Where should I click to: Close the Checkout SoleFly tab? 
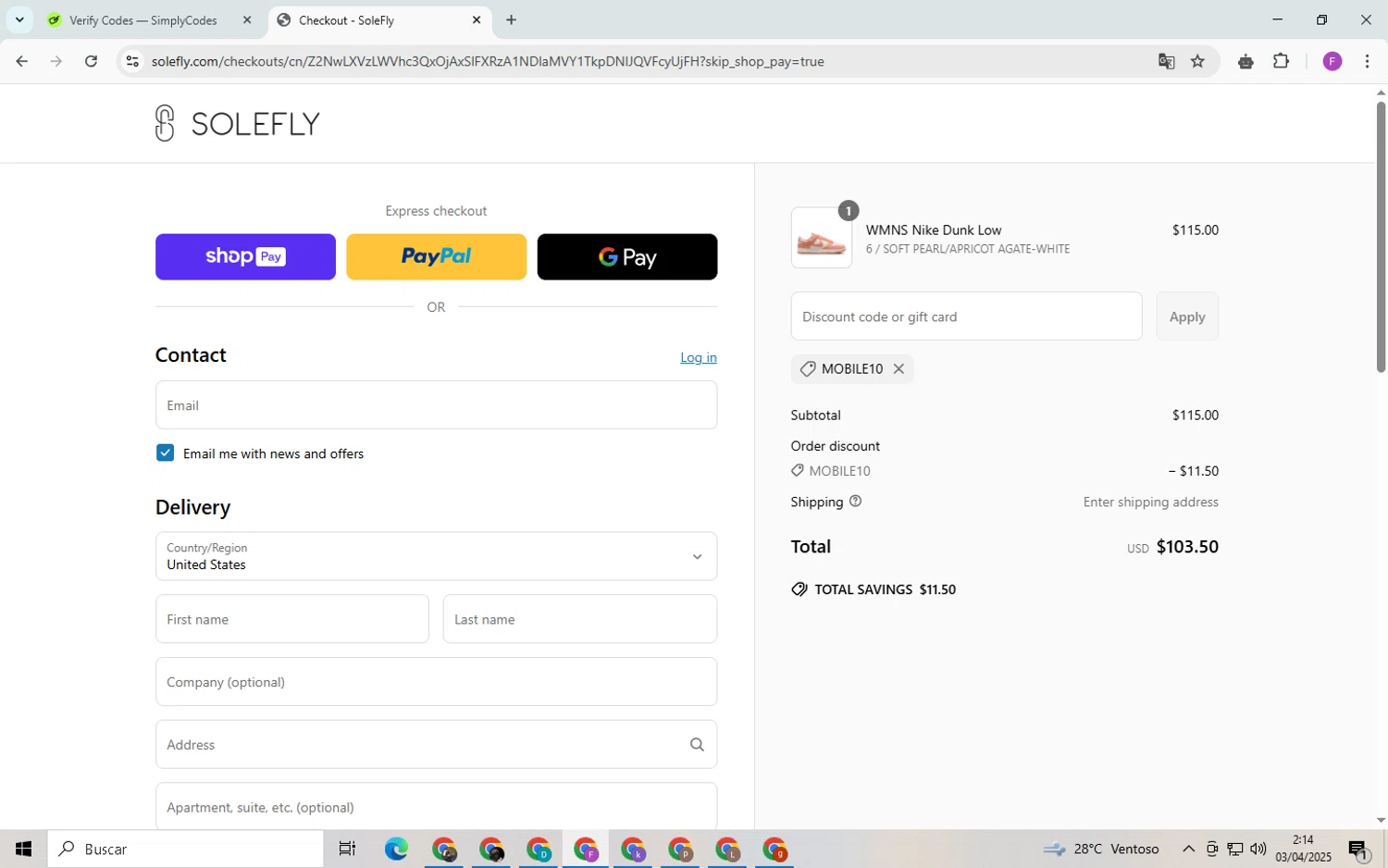coord(477,19)
